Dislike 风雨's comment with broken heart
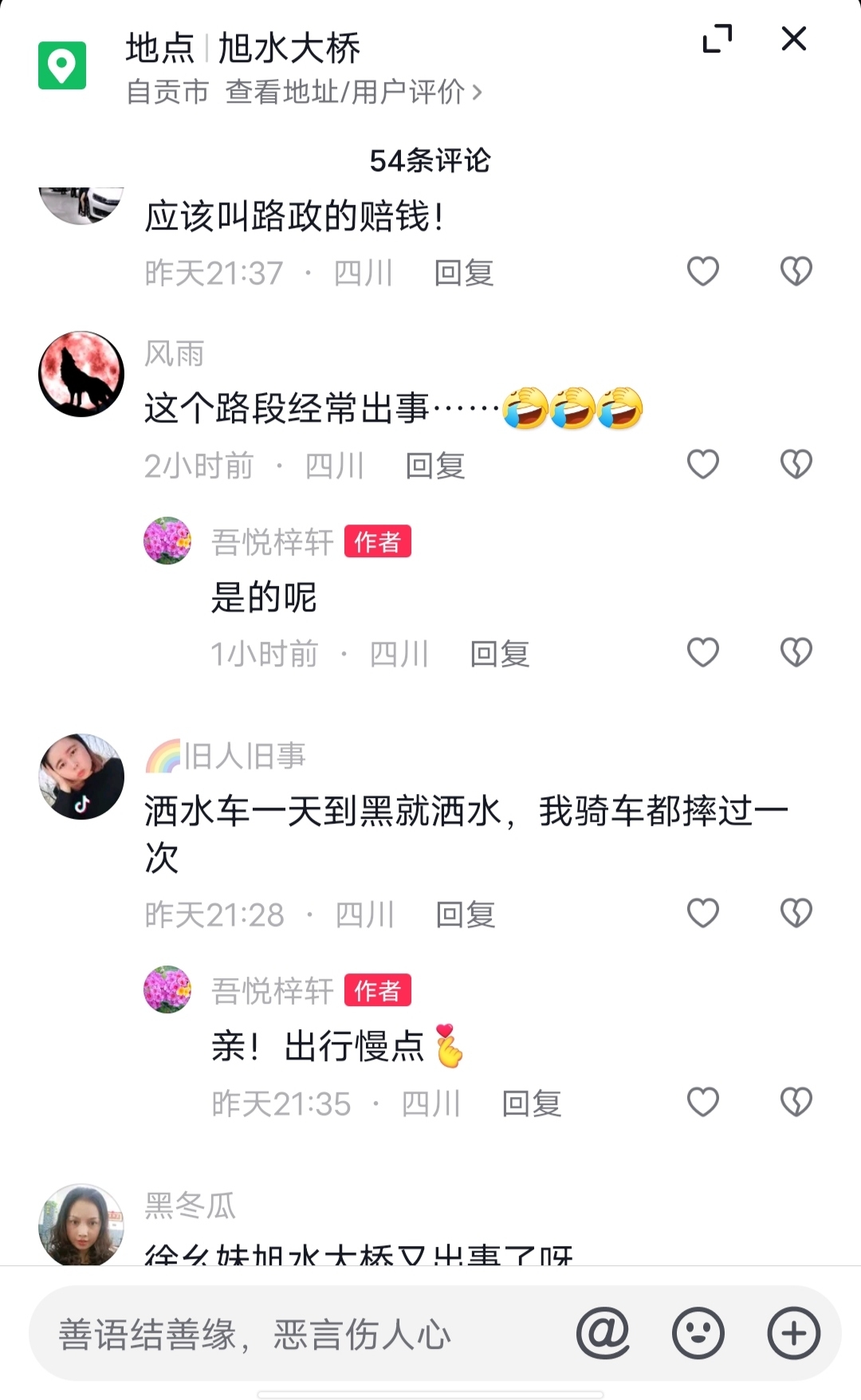861x1400 pixels. click(796, 464)
